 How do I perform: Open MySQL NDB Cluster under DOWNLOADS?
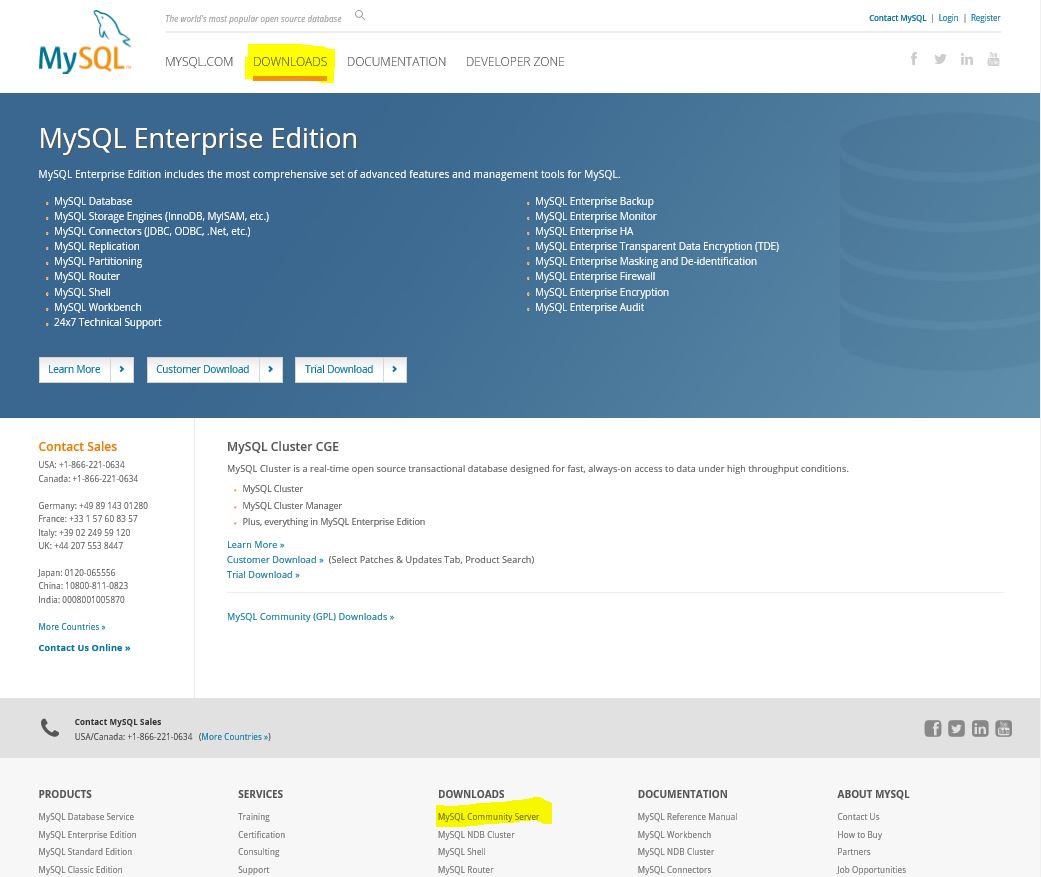(x=476, y=835)
